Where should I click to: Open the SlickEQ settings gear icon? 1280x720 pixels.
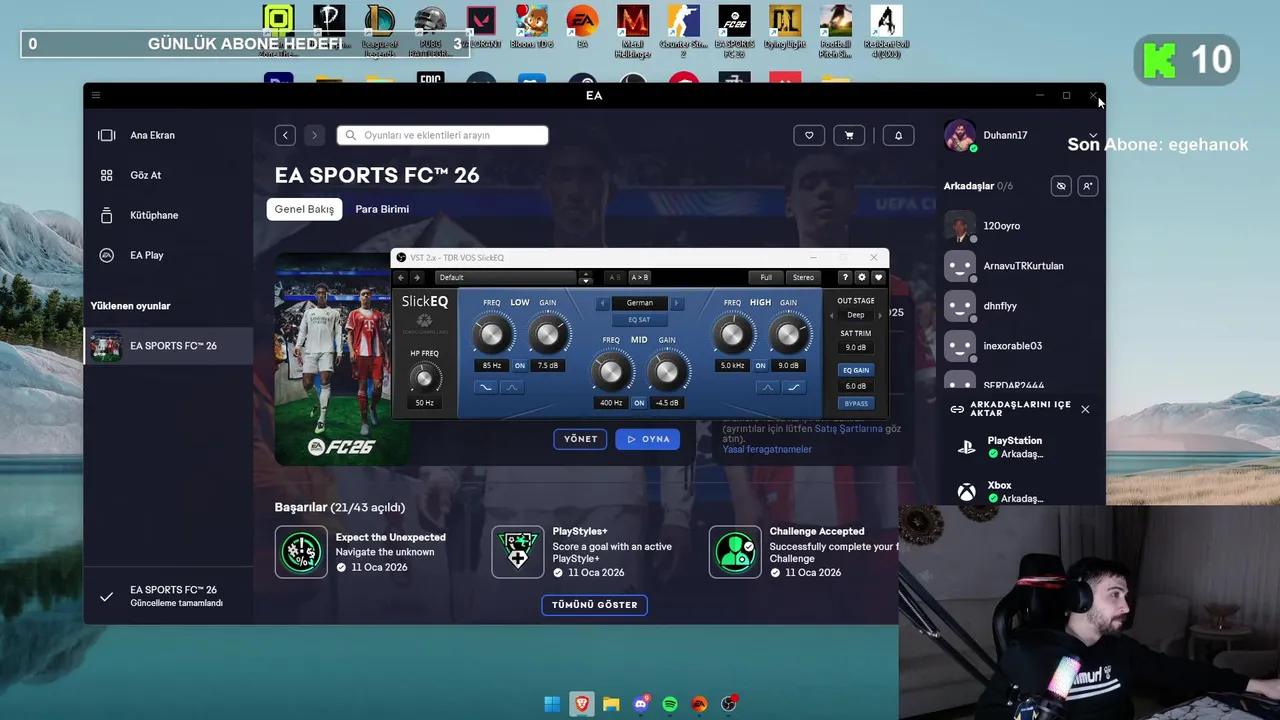pyautogui.click(x=862, y=277)
